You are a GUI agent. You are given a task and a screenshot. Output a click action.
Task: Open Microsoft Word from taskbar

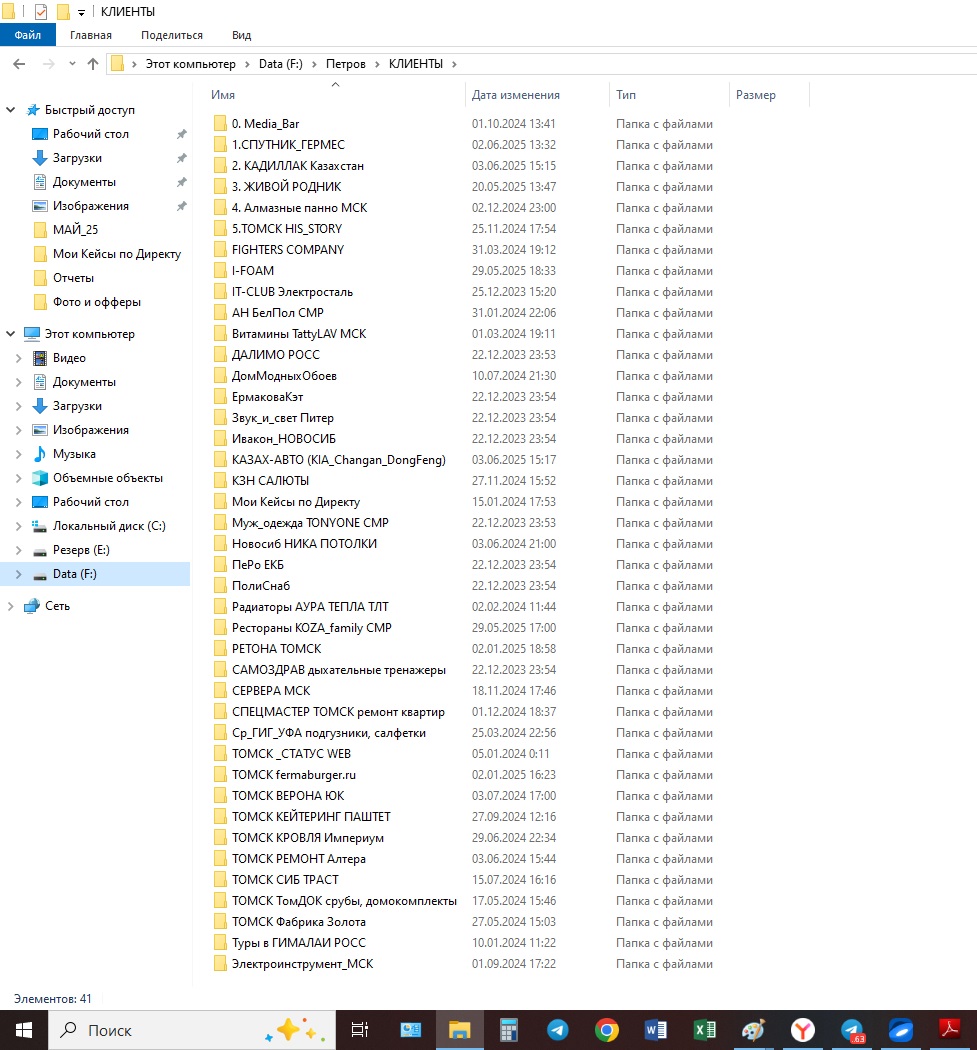pos(656,1030)
